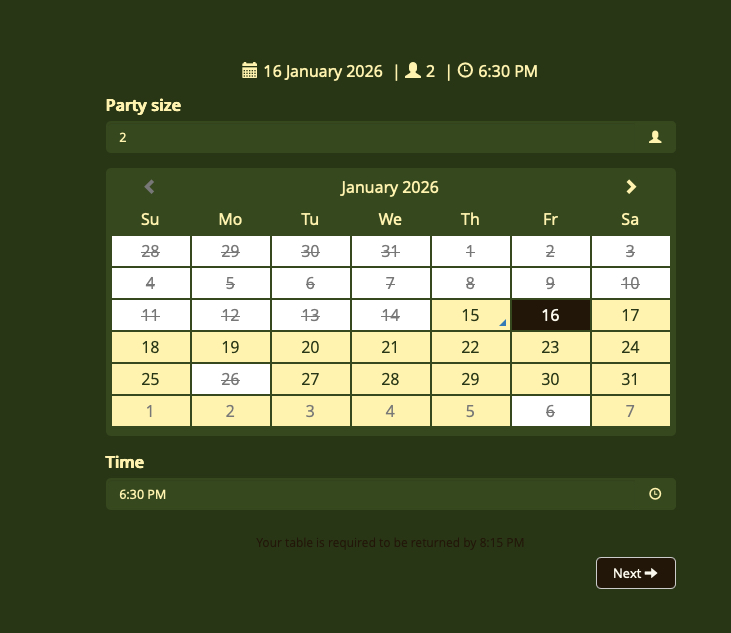Open the Party size dropdown

[390, 137]
